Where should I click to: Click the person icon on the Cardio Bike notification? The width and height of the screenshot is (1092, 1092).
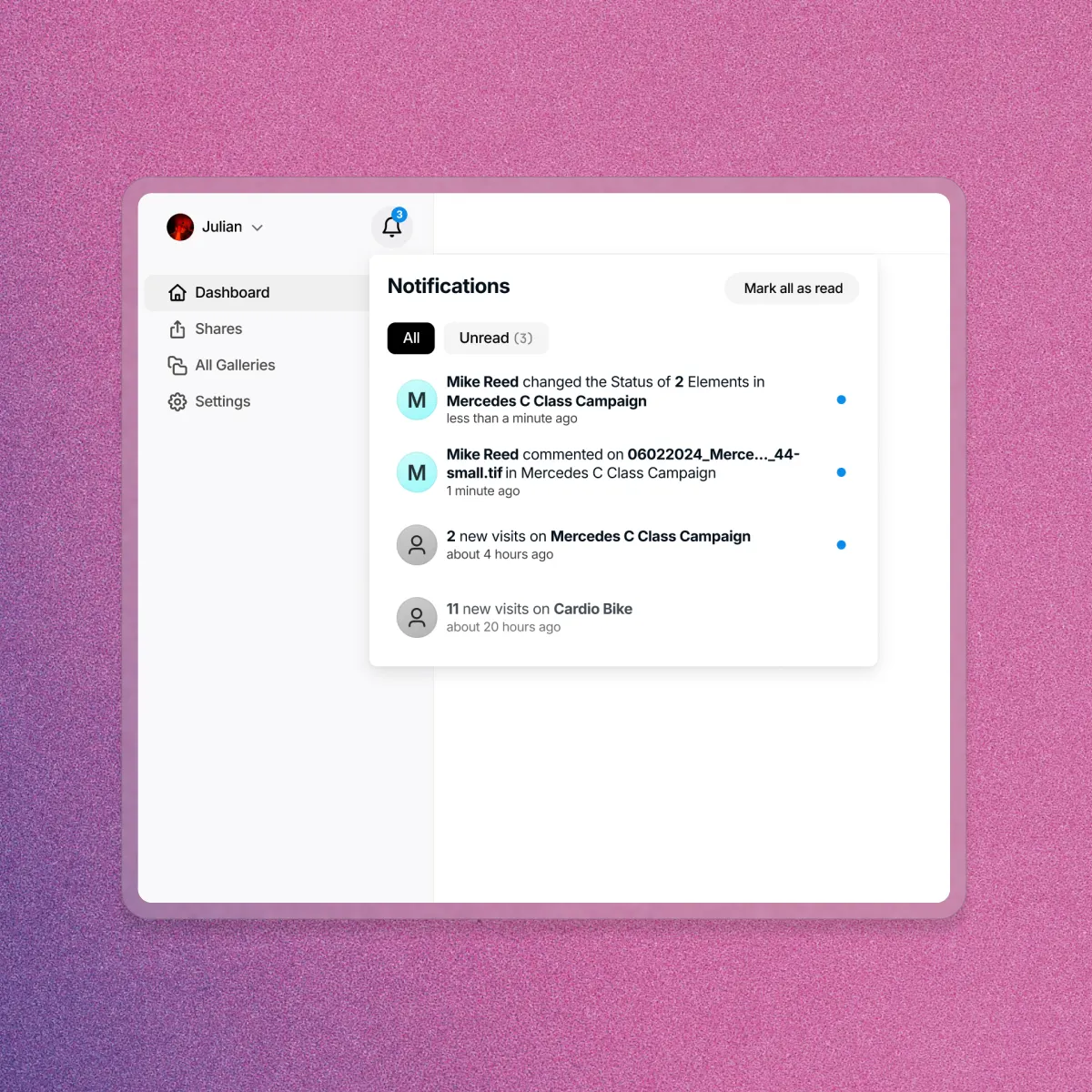(416, 617)
